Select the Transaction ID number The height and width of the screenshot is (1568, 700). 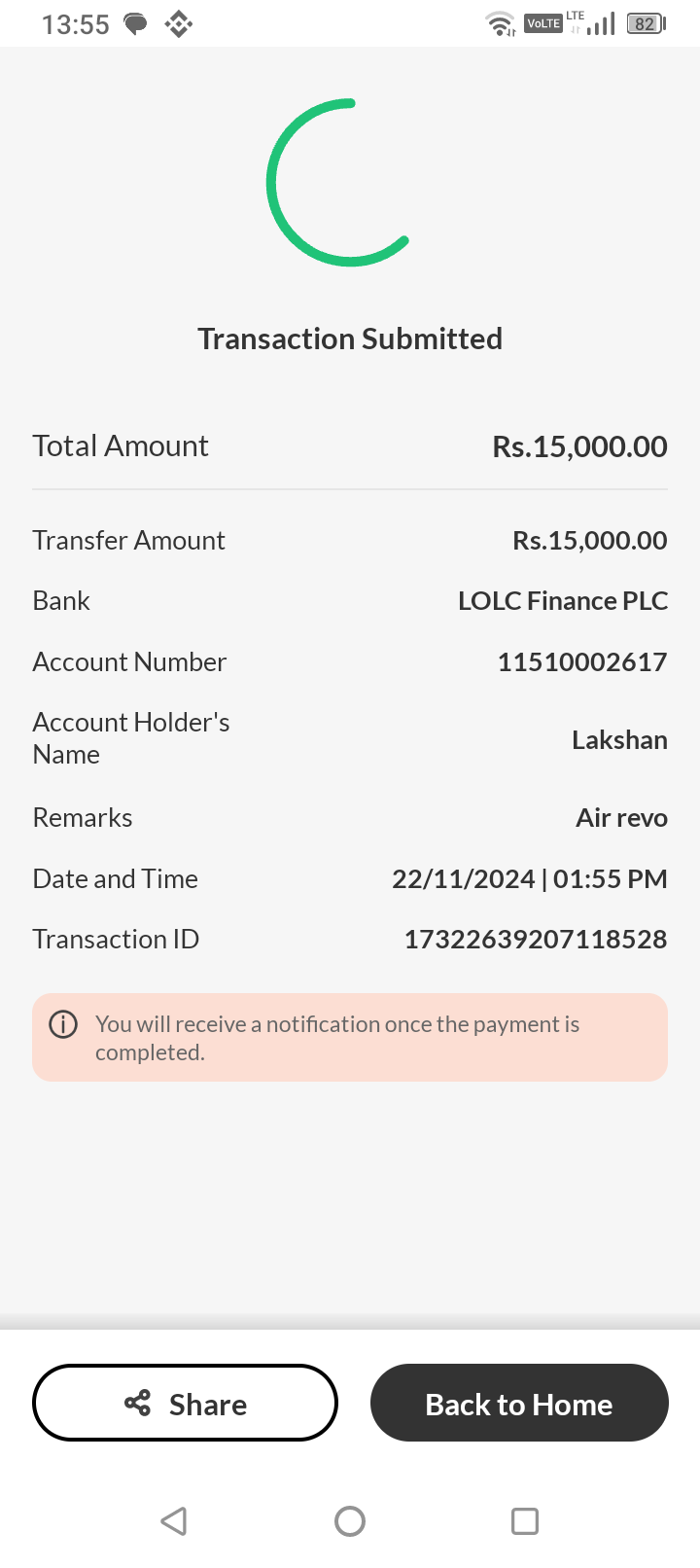535,939
